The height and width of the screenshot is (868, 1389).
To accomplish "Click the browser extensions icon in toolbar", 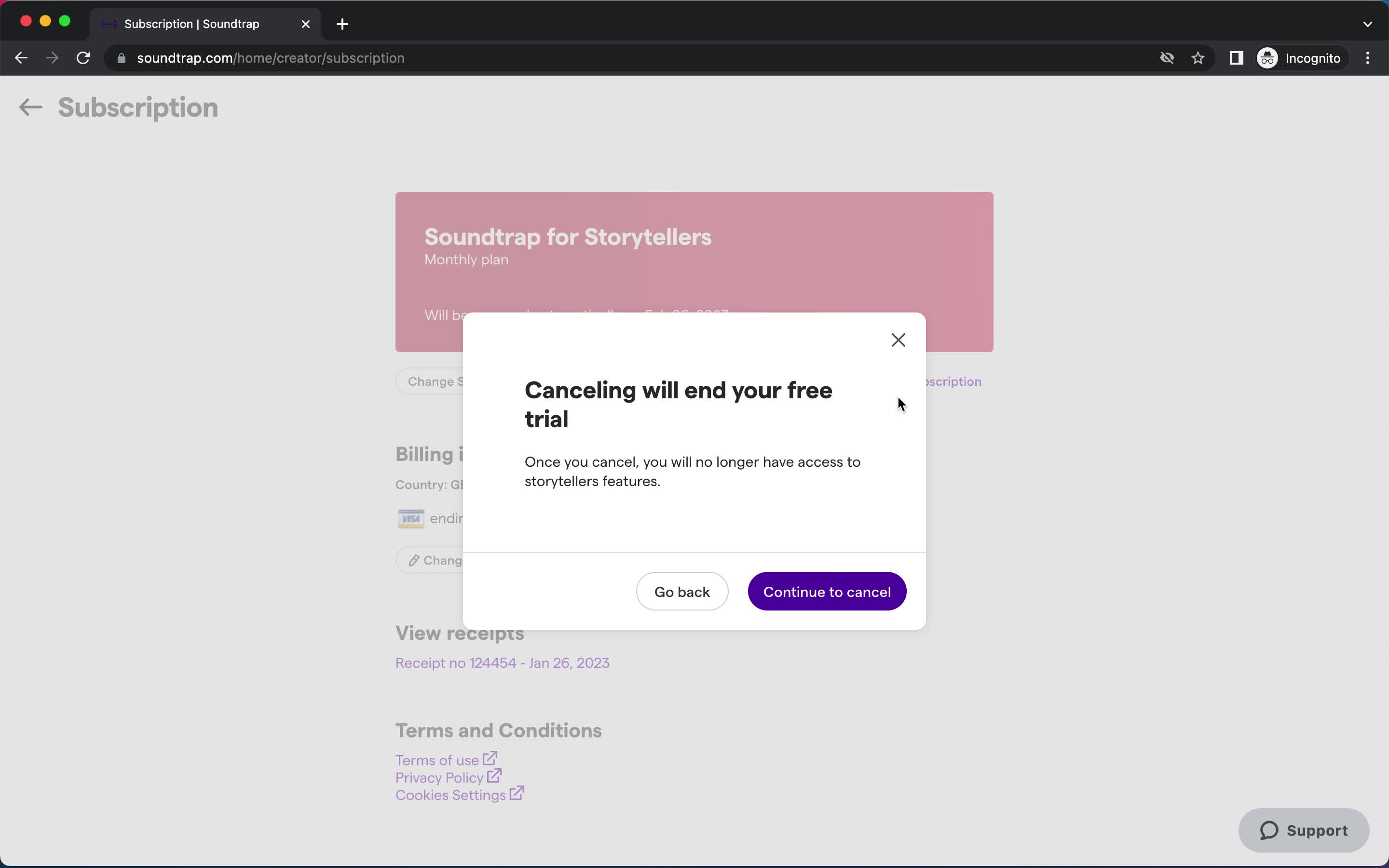I will (1235, 58).
